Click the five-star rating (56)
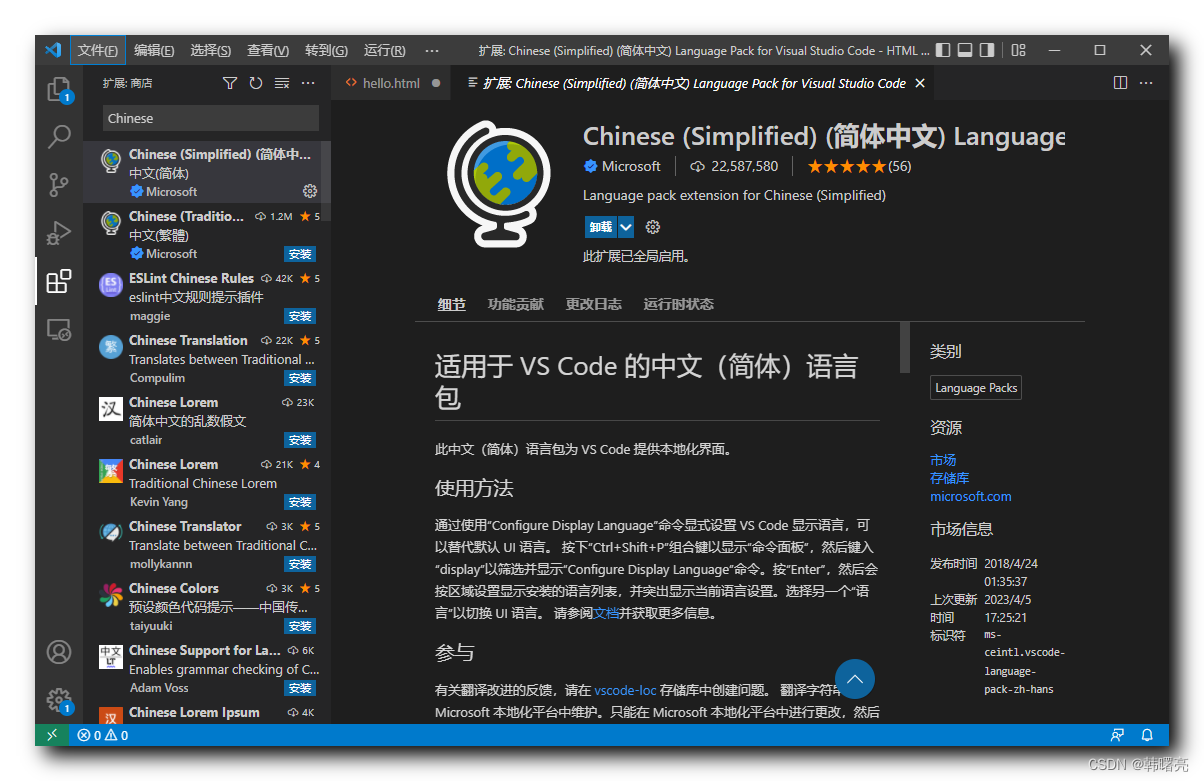The width and height of the screenshot is (1204, 781). pos(859,166)
